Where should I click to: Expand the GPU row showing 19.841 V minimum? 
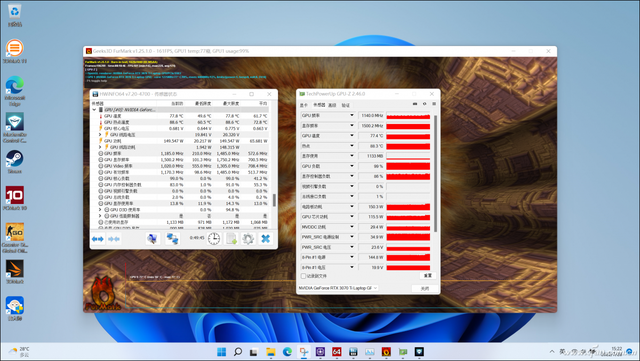pyautogui.click(x=100, y=134)
